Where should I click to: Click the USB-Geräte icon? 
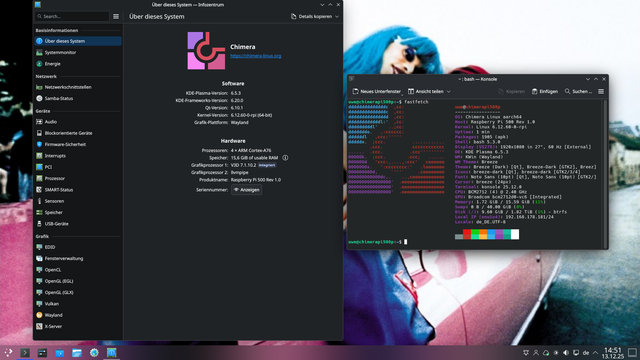(x=39, y=224)
